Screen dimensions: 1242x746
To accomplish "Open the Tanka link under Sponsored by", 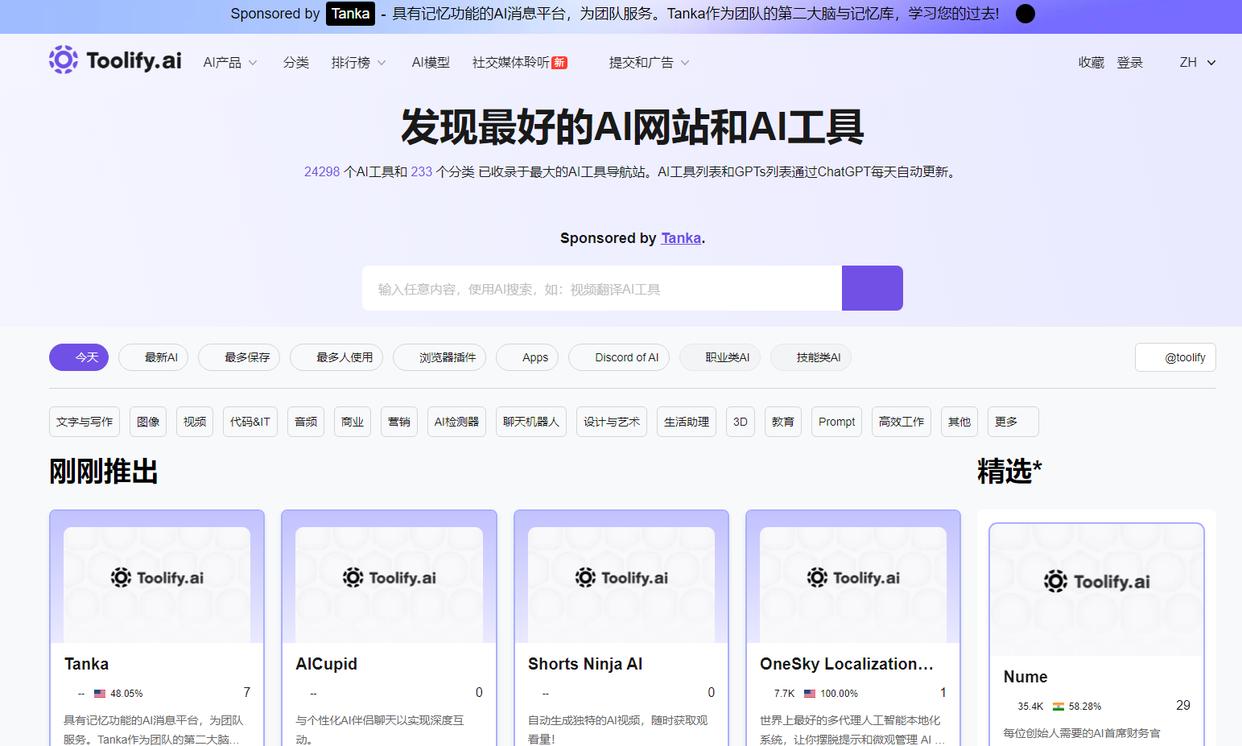I will pyautogui.click(x=681, y=238).
